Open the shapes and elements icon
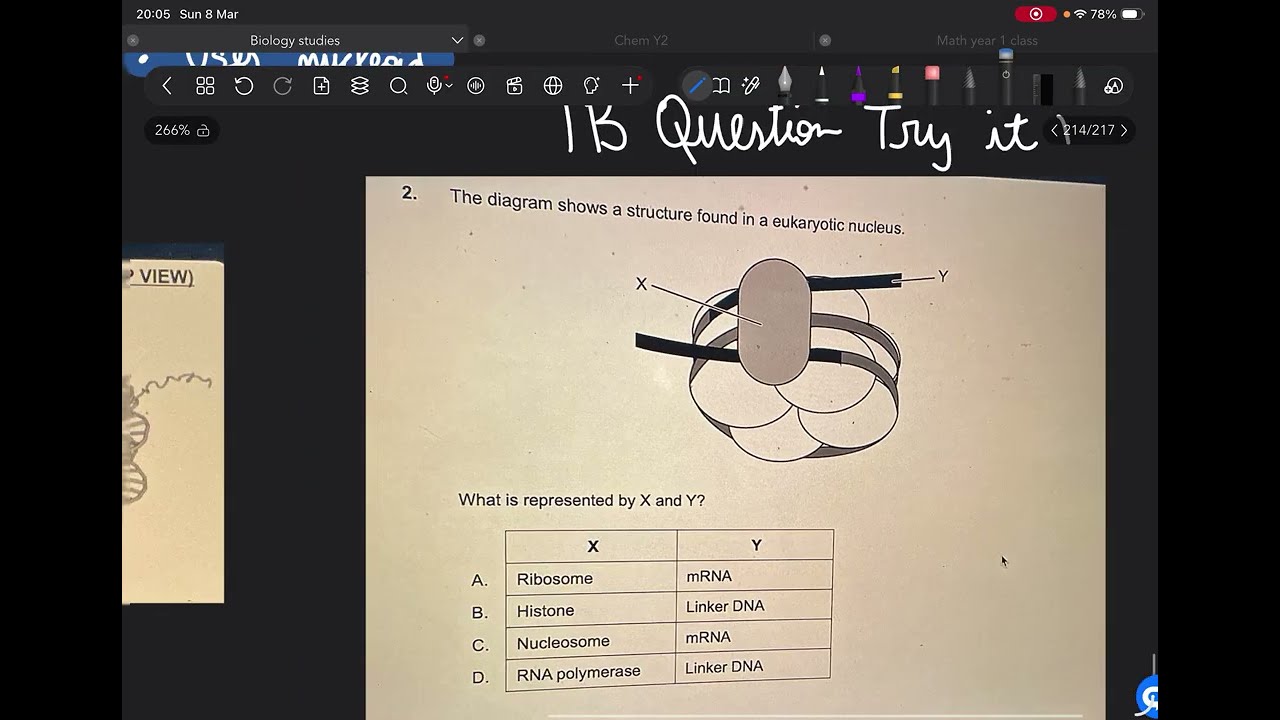Screen dimensions: 1280x720 coord(1114,86)
